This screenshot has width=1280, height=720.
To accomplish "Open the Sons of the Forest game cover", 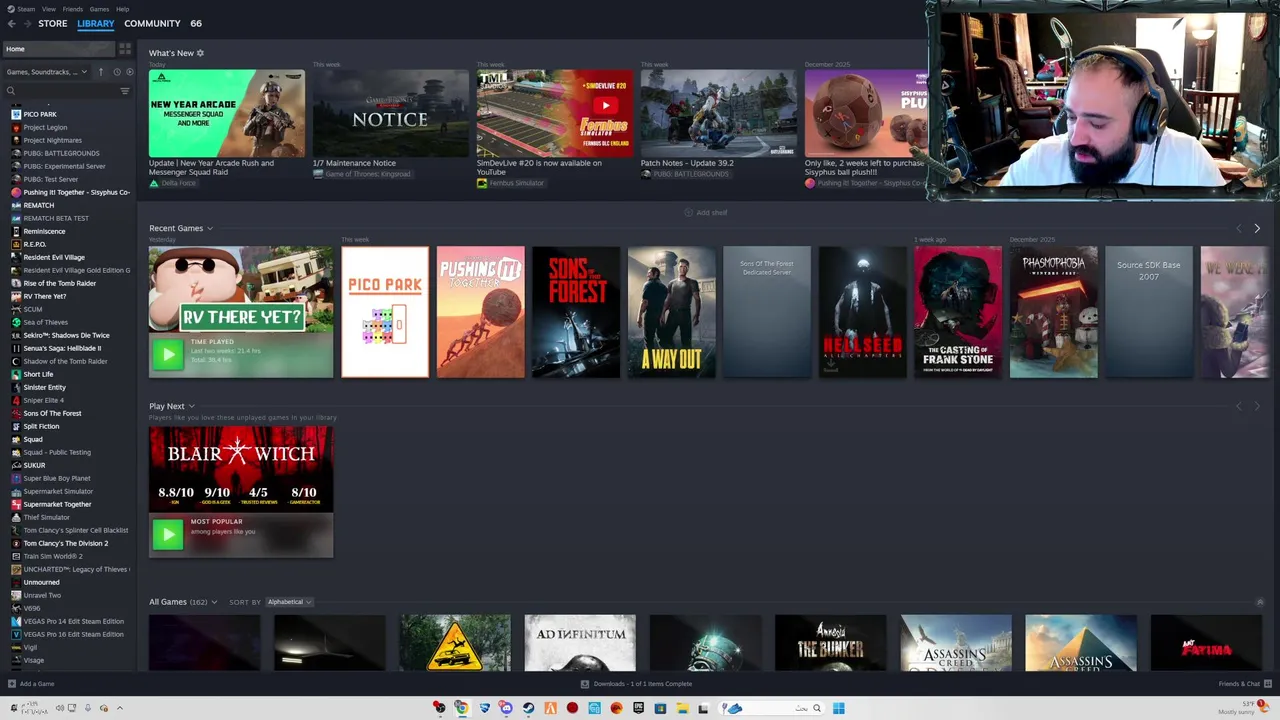I will (x=576, y=312).
